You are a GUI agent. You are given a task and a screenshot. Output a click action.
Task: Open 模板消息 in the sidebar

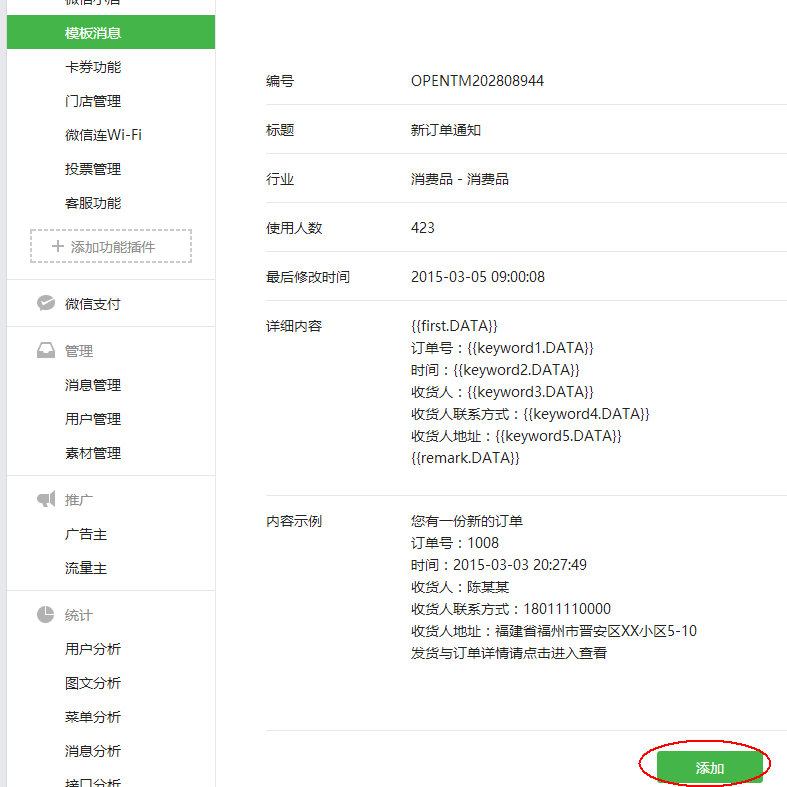click(x=93, y=33)
